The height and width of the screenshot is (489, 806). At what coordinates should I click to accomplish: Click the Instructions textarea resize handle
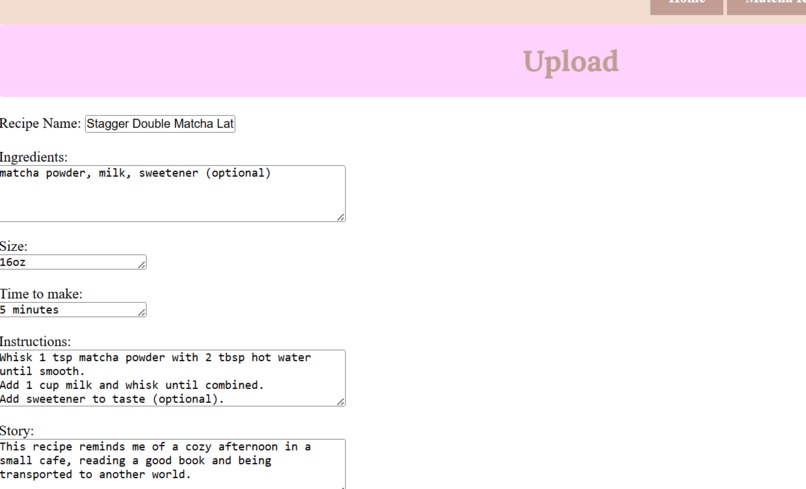341,402
